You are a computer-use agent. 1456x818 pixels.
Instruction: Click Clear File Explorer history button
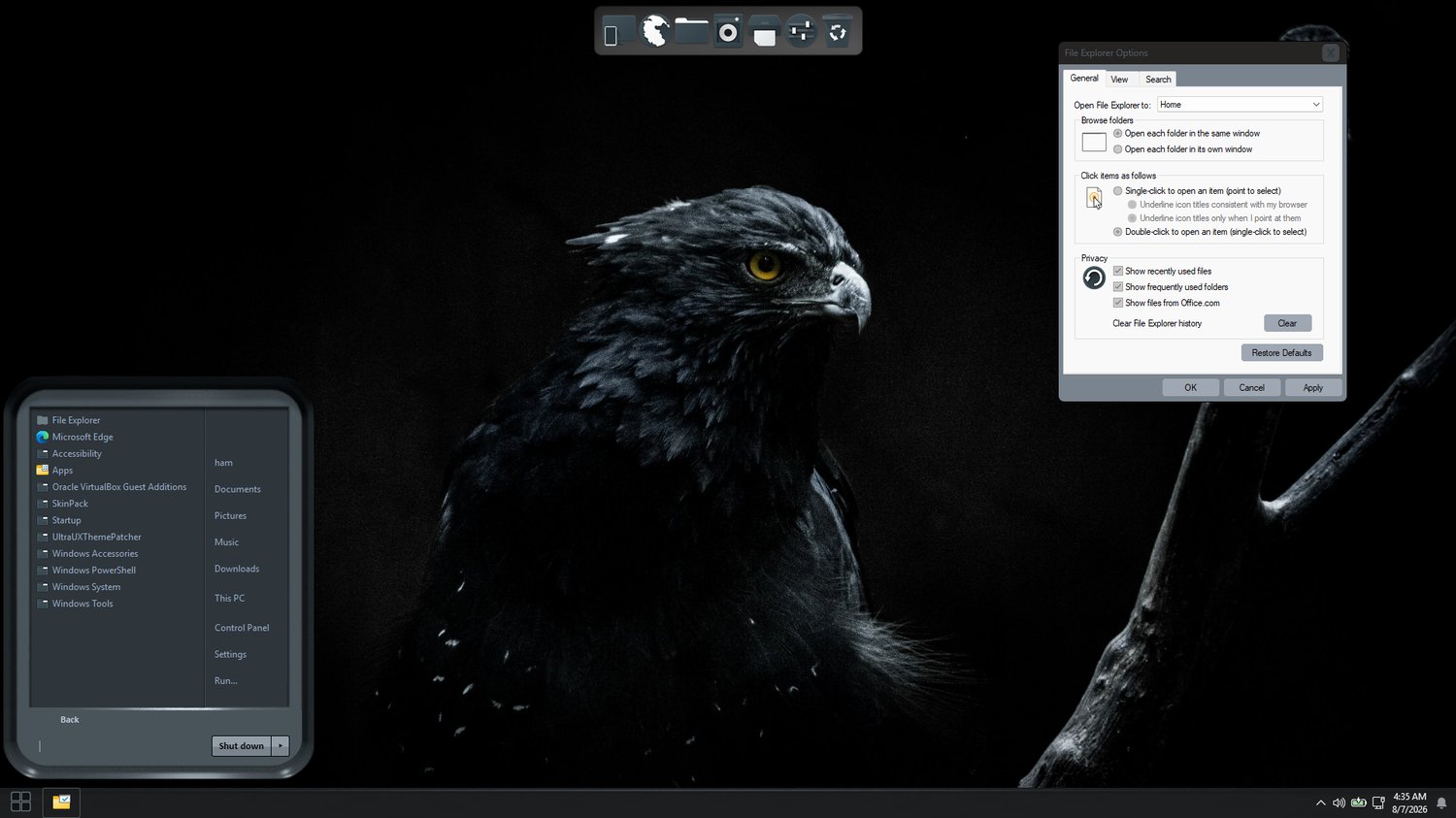point(1287,323)
